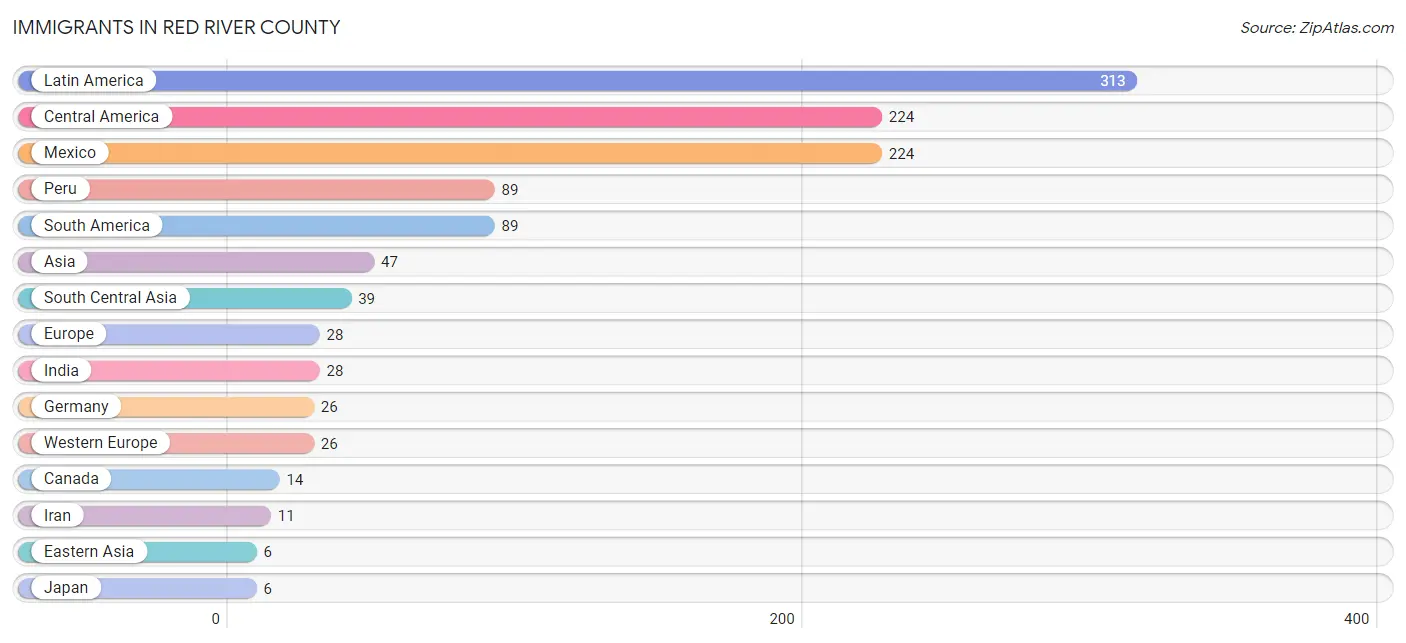
Task: Click the India label
Action: [61, 371]
